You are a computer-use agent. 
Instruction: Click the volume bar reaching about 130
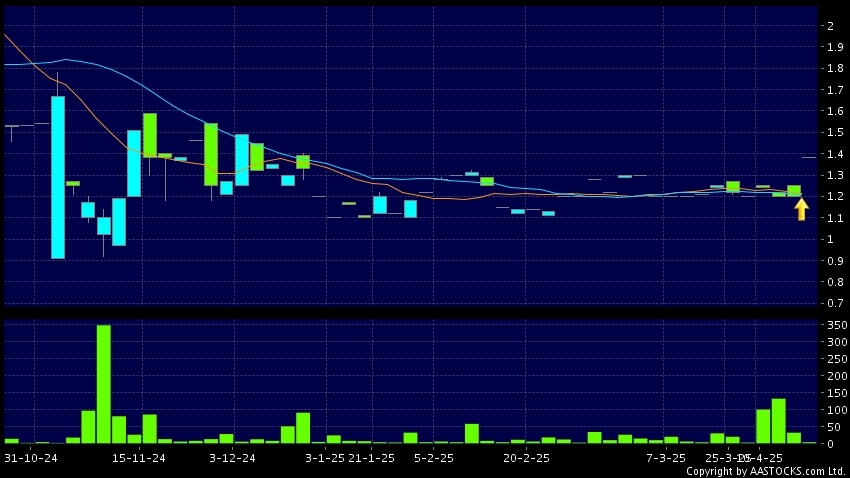click(778, 421)
